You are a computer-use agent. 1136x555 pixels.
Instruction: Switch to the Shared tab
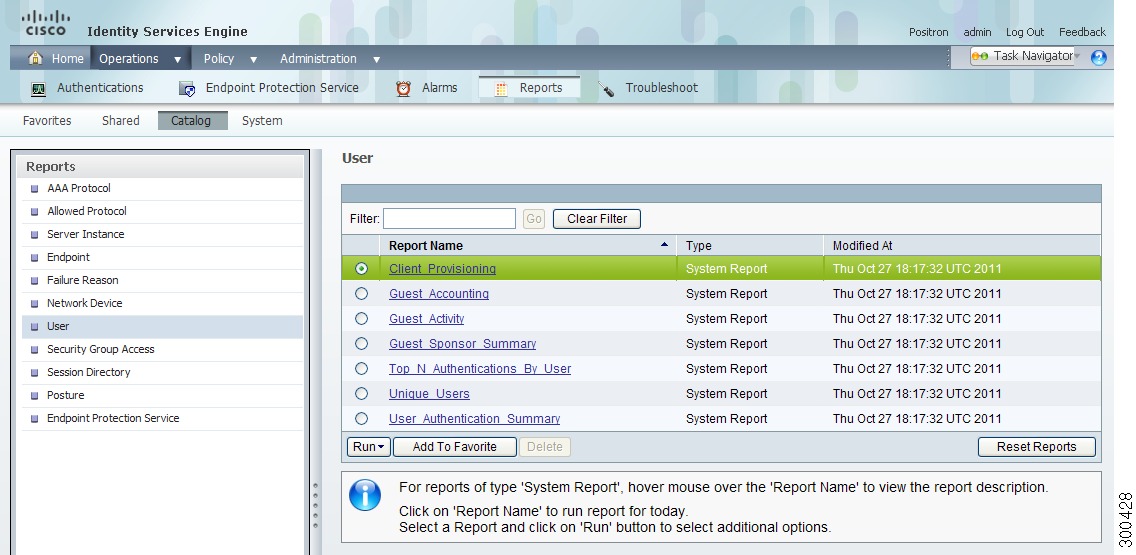coord(120,121)
